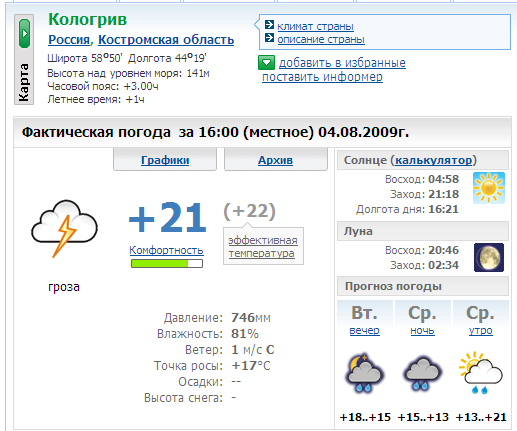Click the Долгота 44°19' coordinate
This screenshot has width=517, height=431.
point(167,58)
